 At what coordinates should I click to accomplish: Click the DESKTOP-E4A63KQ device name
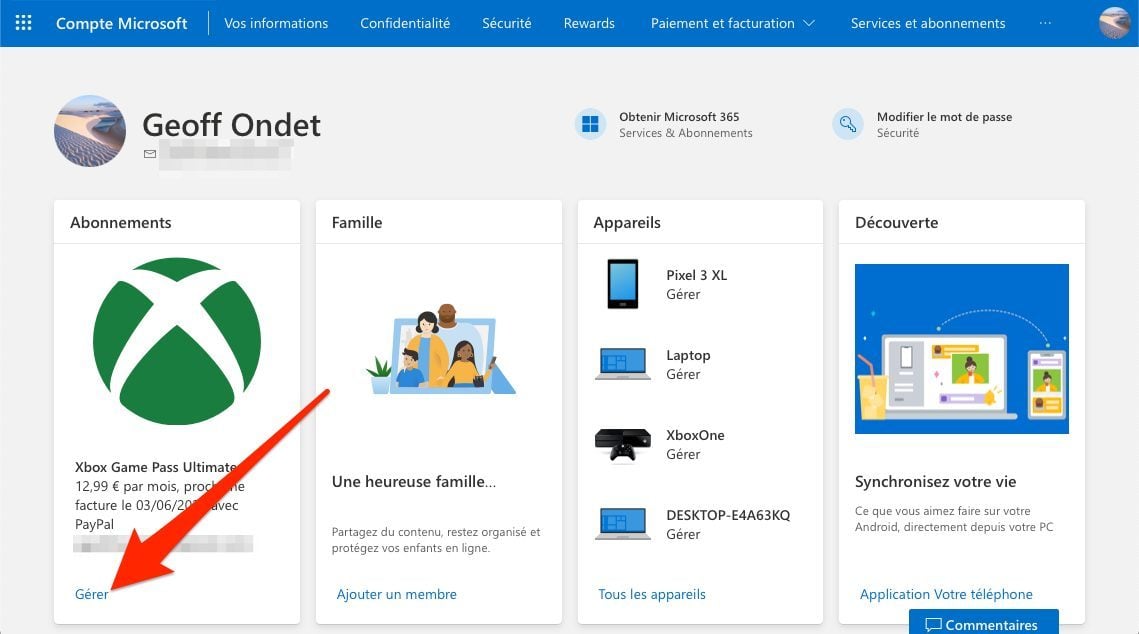(728, 515)
